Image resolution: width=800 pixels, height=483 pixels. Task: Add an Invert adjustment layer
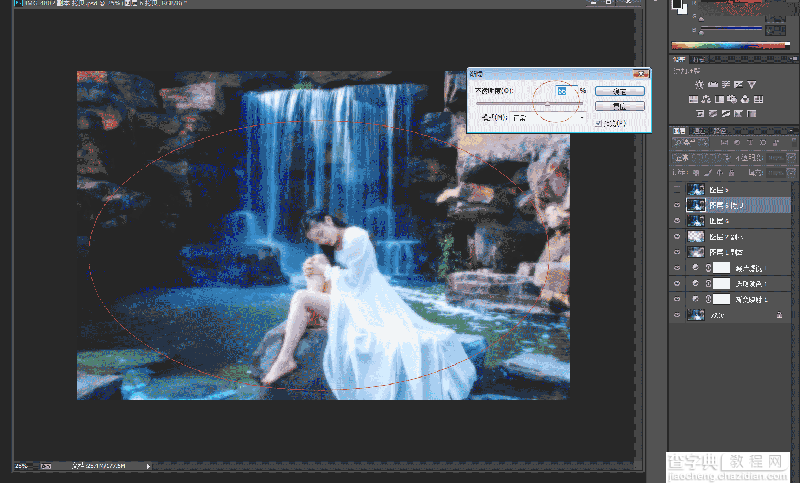tap(701, 114)
